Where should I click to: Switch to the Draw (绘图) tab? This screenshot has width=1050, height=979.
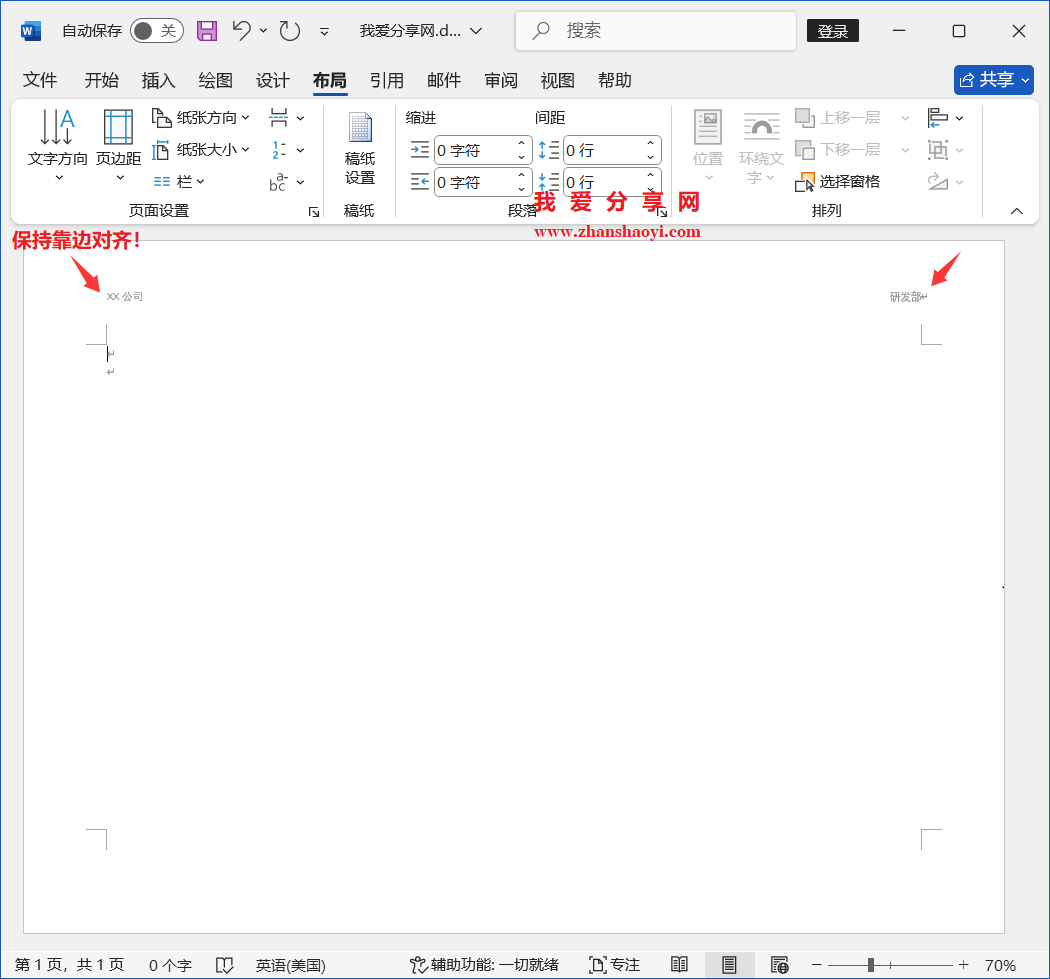215,80
